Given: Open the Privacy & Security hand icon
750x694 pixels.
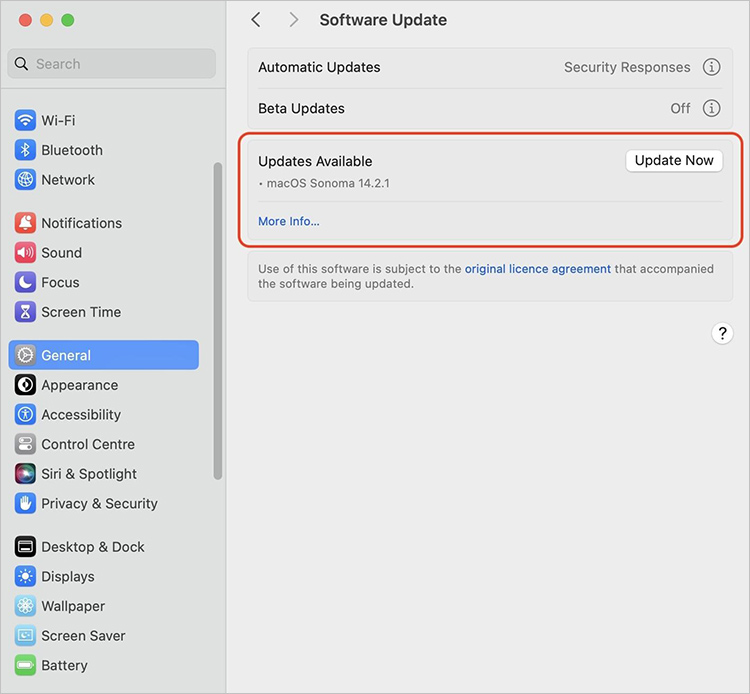Looking at the screenshot, I should [x=25, y=503].
